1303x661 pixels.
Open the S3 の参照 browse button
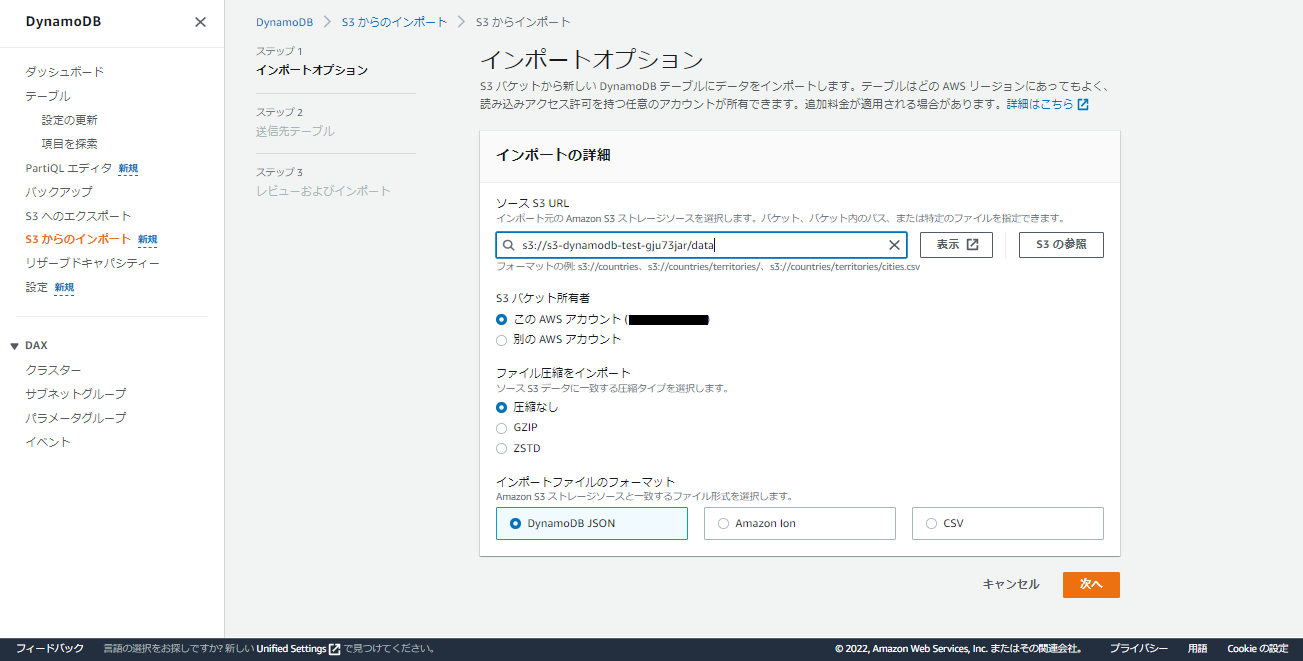tap(1061, 245)
